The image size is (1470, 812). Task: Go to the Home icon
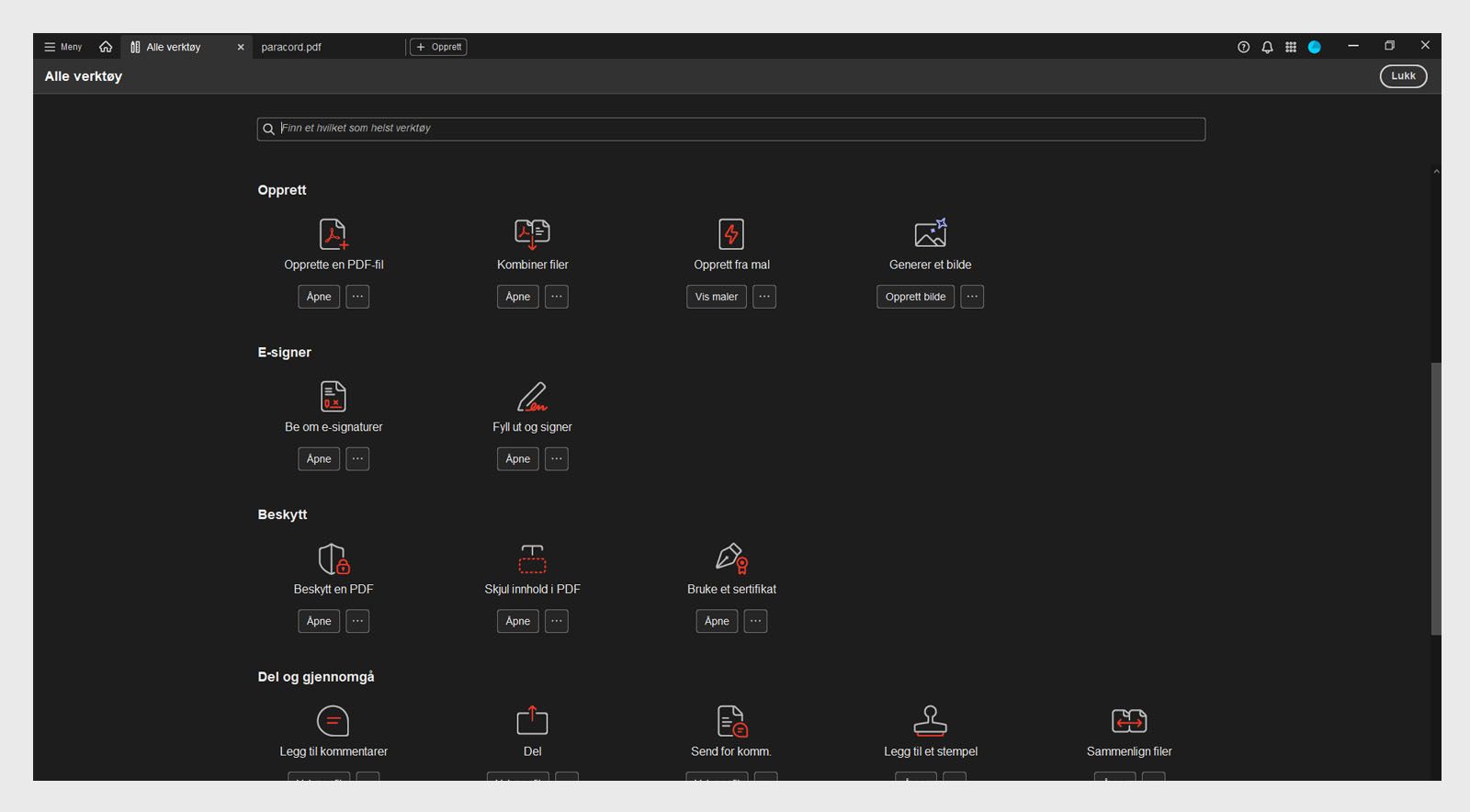point(106,47)
